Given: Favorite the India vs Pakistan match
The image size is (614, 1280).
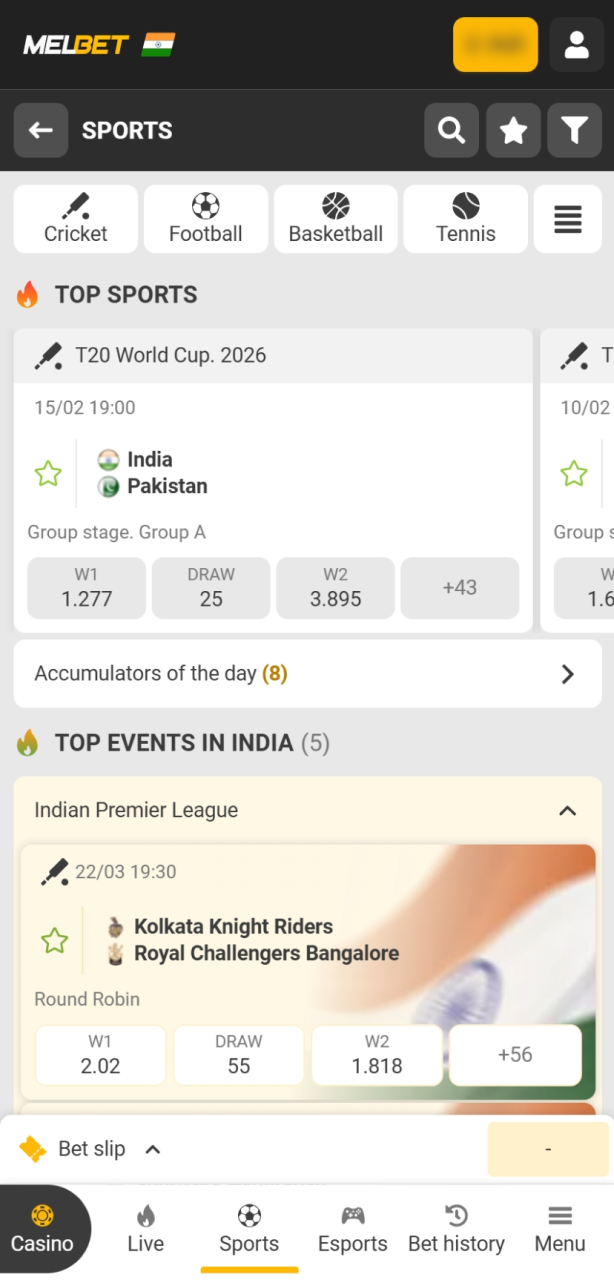Looking at the screenshot, I should pyautogui.click(x=48, y=473).
